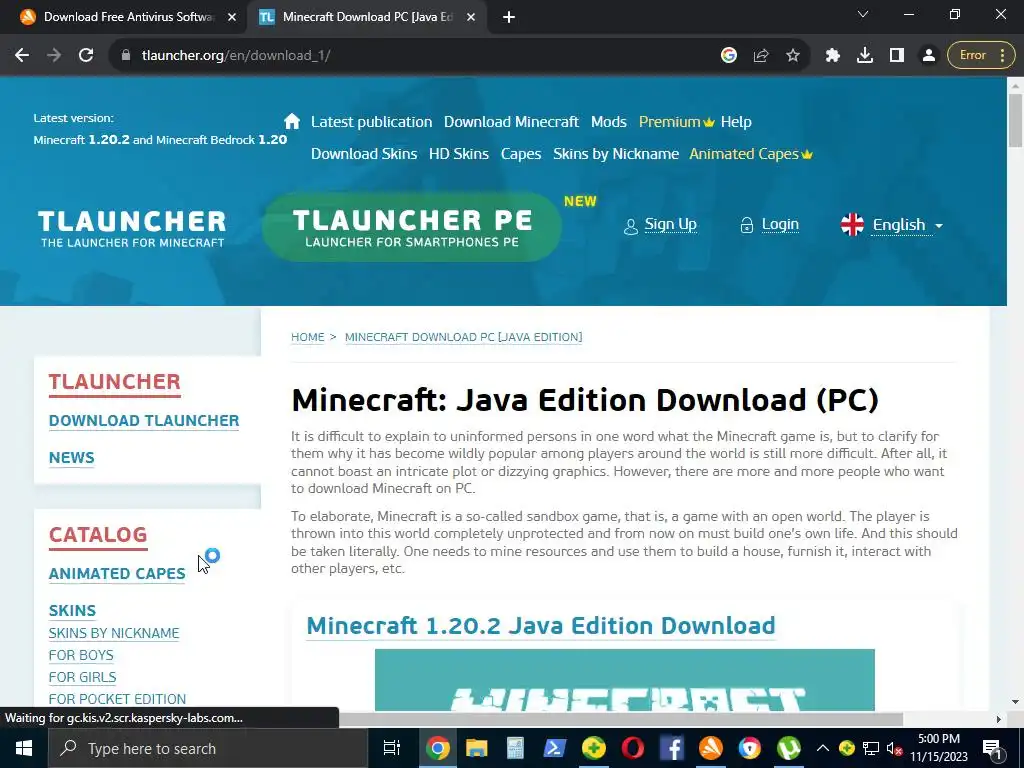Click the TLauncher logo

pos(132,229)
